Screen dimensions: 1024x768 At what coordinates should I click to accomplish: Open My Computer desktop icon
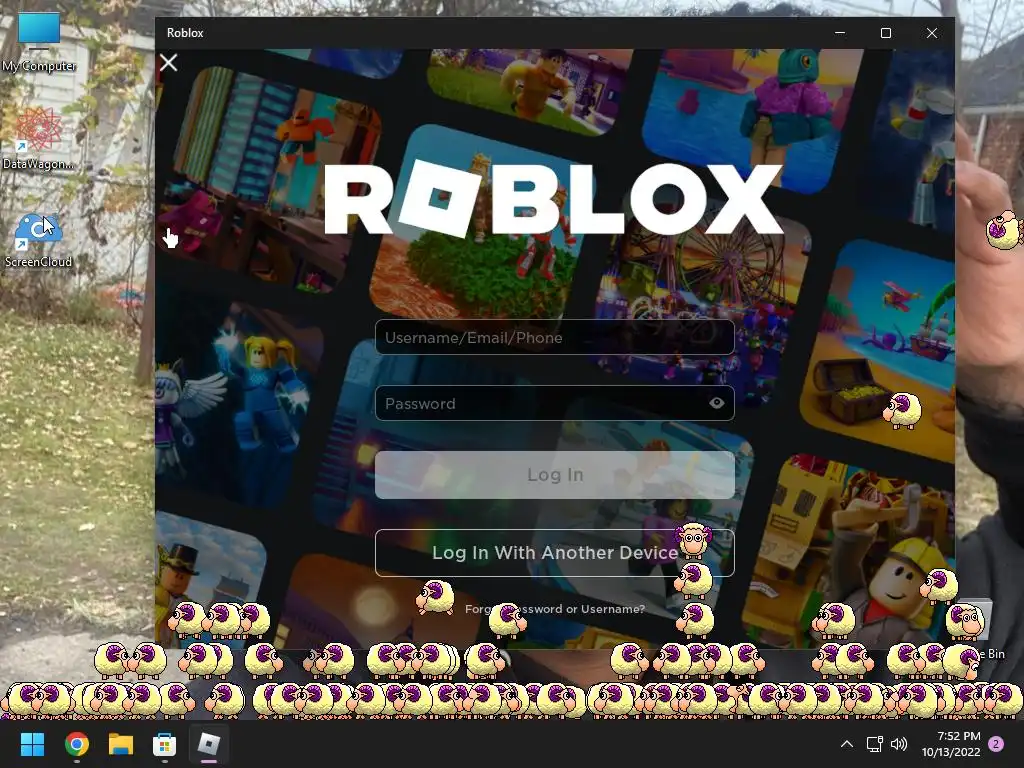click(x=39, y=42)
